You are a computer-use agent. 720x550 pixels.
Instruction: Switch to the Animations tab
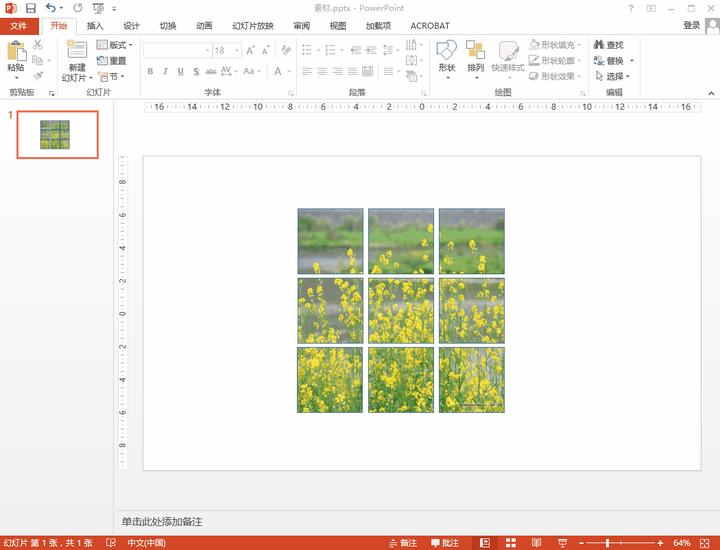[x=204, y=26]
